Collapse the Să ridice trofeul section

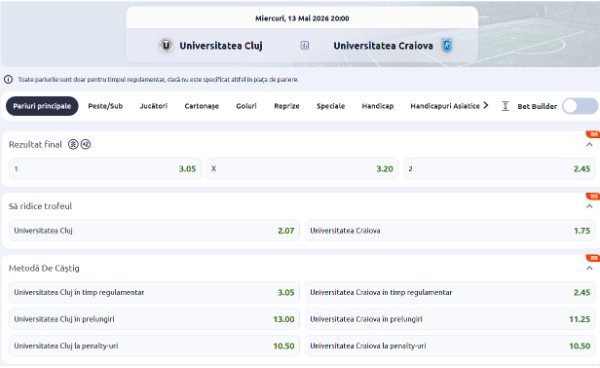589,207
